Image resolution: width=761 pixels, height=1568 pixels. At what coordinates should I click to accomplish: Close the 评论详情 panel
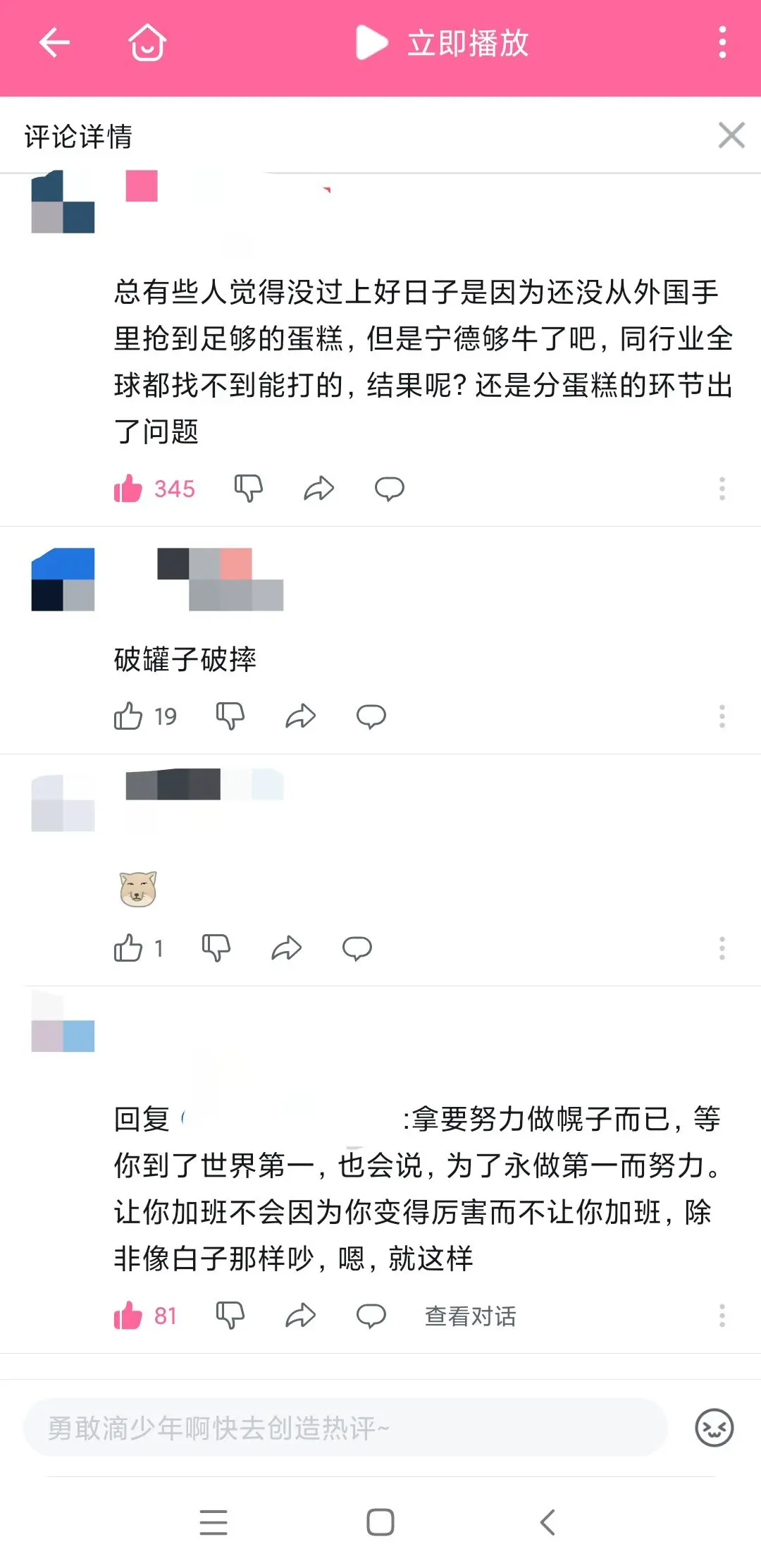[731, 135]
